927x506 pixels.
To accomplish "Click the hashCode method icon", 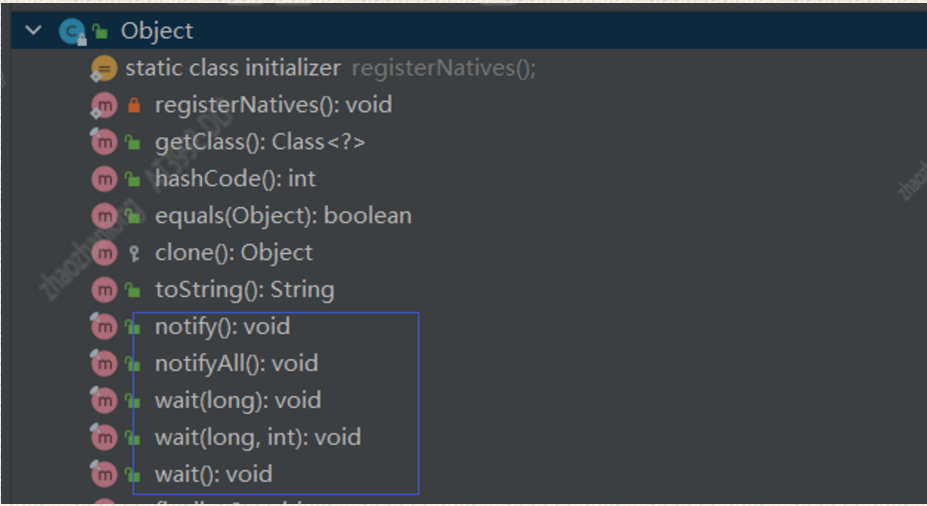I will (104, 179).
